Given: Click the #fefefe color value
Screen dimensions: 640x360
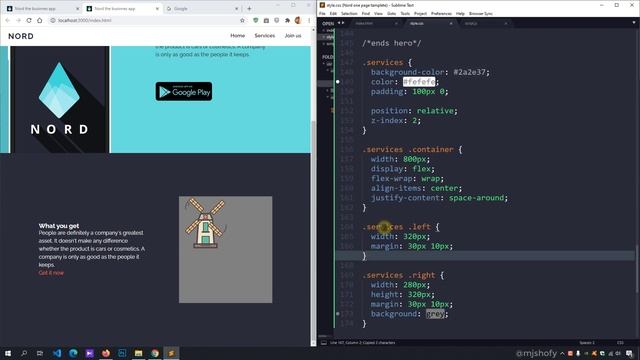Looking at the screenshot, I should pyautogui.click(x=419, y=82).
